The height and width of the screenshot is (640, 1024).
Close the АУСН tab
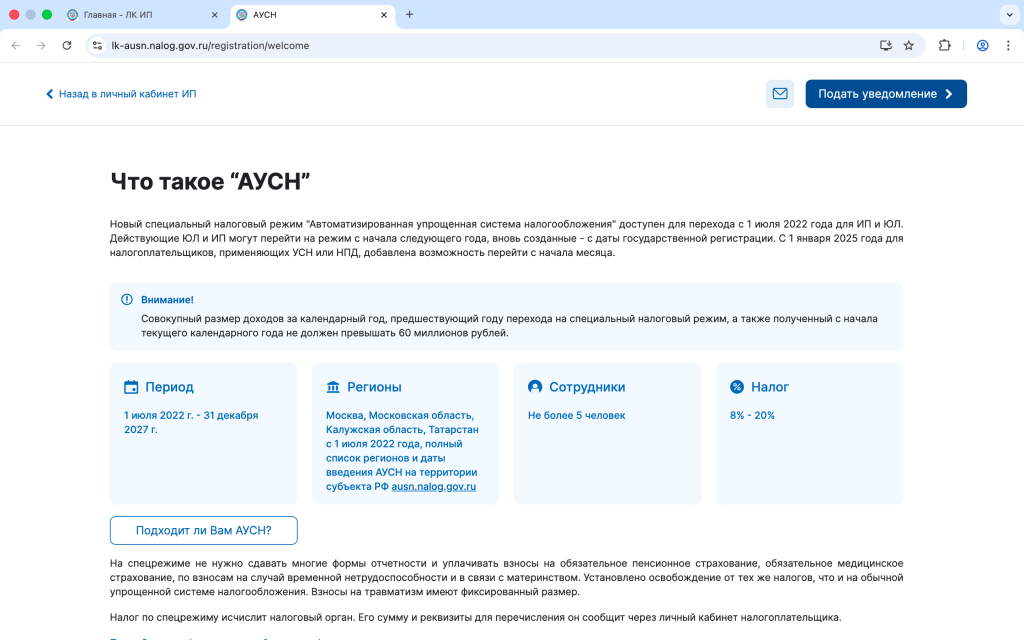385,15
